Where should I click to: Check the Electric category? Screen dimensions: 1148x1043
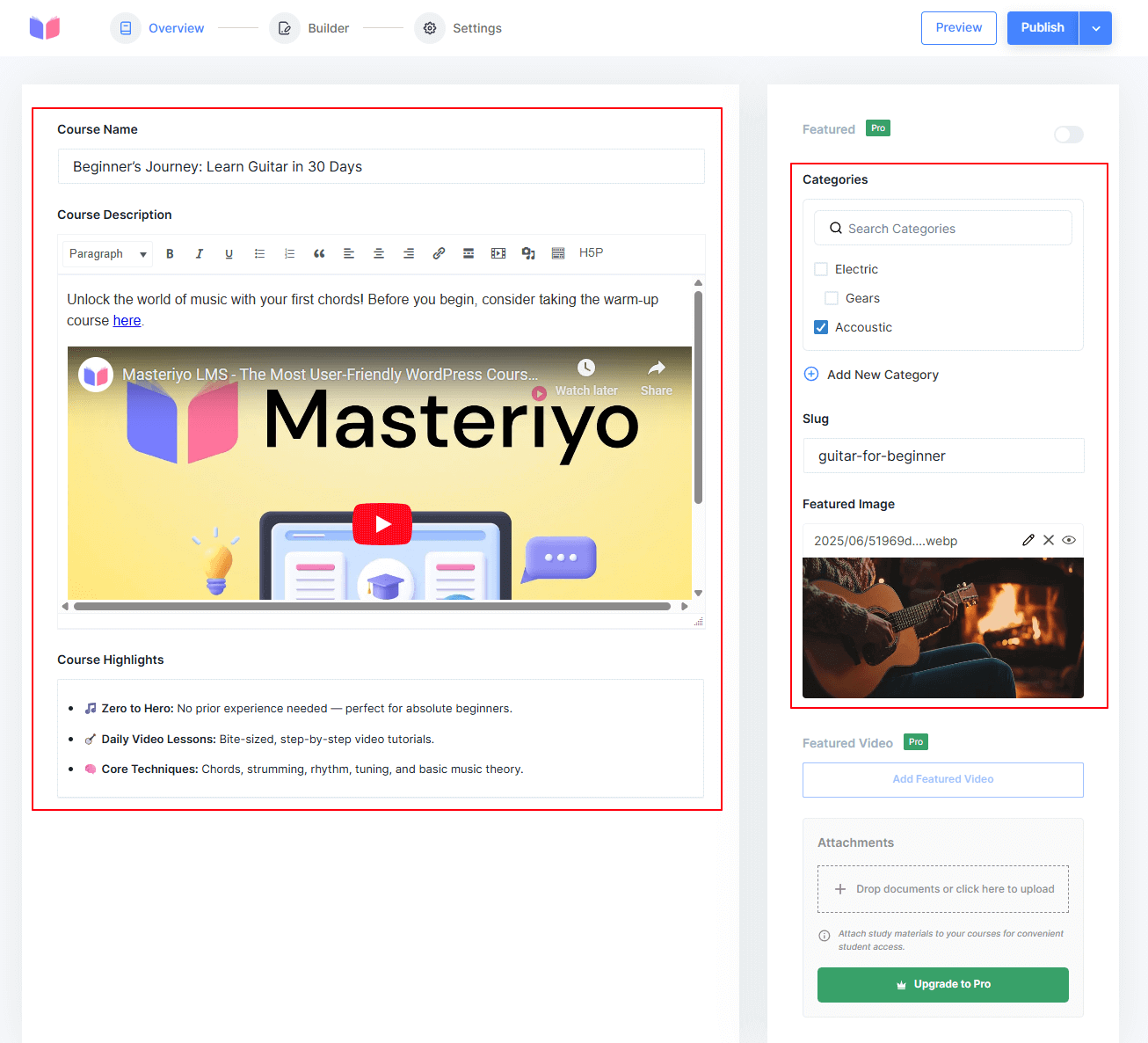[x=821, y=269]
